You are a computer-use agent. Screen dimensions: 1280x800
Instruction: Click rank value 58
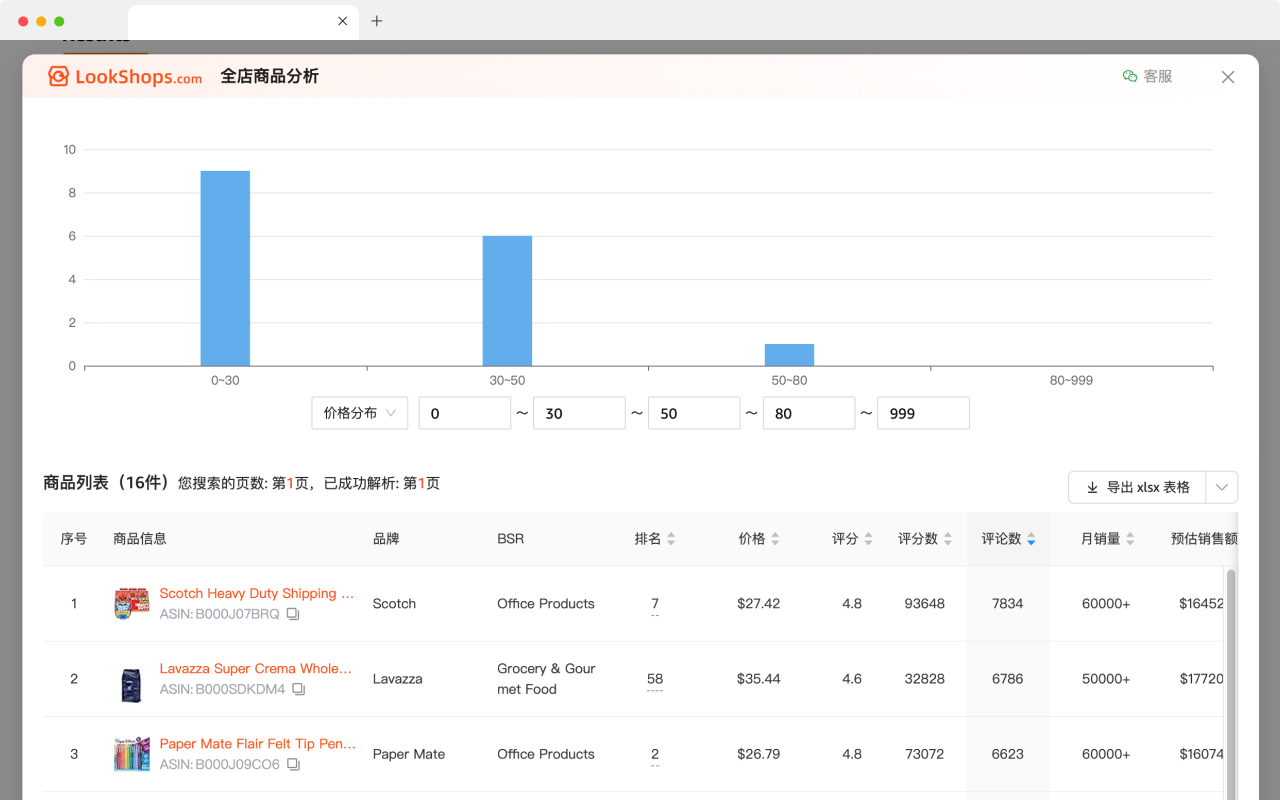click(655, 679)
